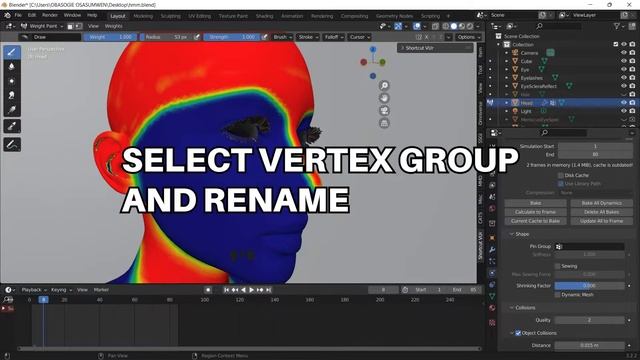This screenshot has width=640, height=360.
Task: Select the Smear weight tool
Action: (12, 95)
